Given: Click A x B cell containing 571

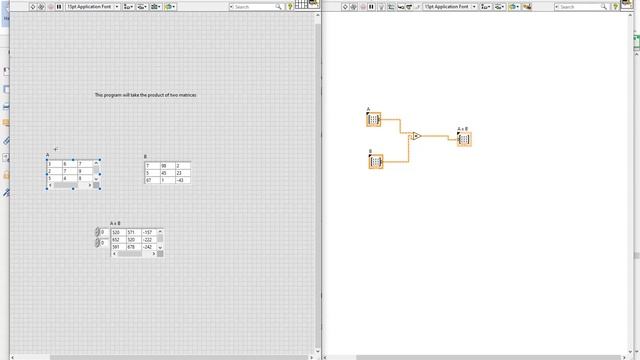Looking at the screenshot, I should point(133,232).
